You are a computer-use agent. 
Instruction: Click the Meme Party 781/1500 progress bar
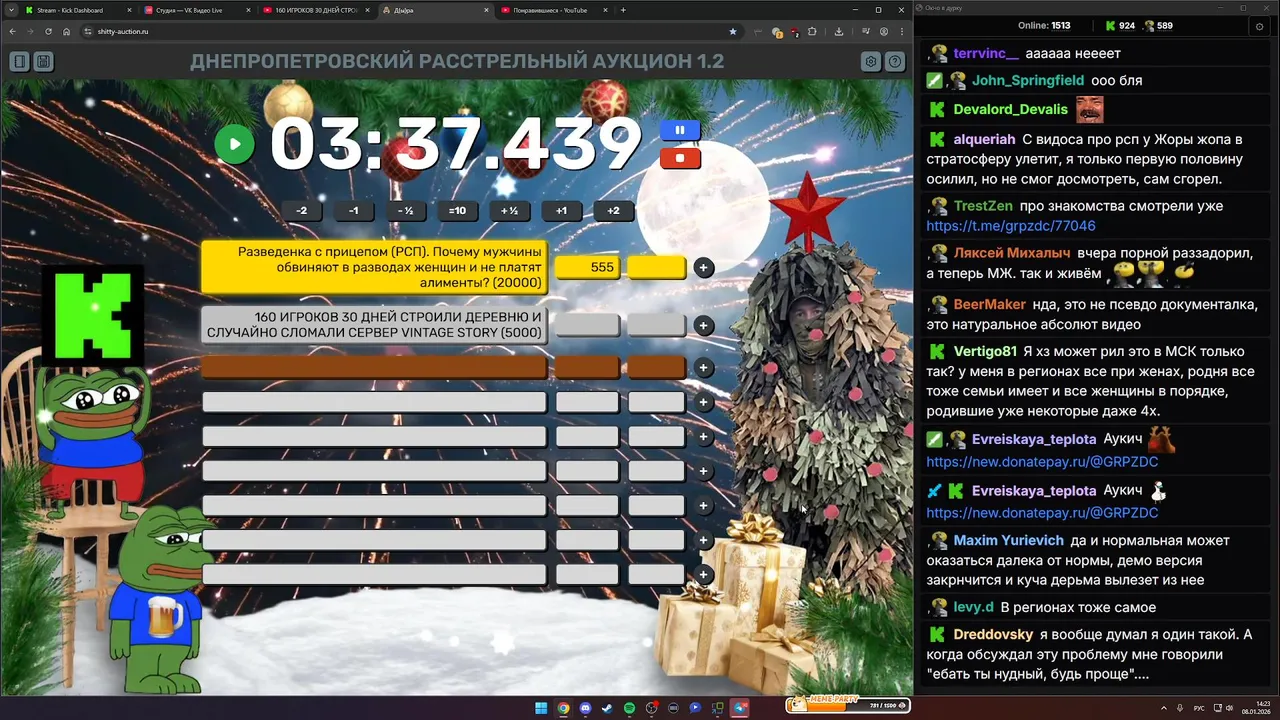848,704
